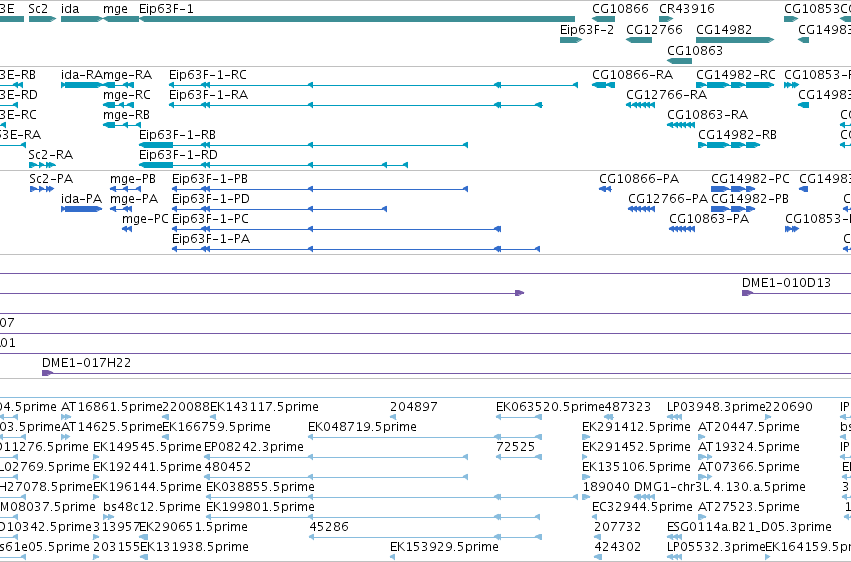851x562 pixels.
Task: Open the Eip63F-1-RA transcript label
Action: pyautogui.click(x=208, y=95)
